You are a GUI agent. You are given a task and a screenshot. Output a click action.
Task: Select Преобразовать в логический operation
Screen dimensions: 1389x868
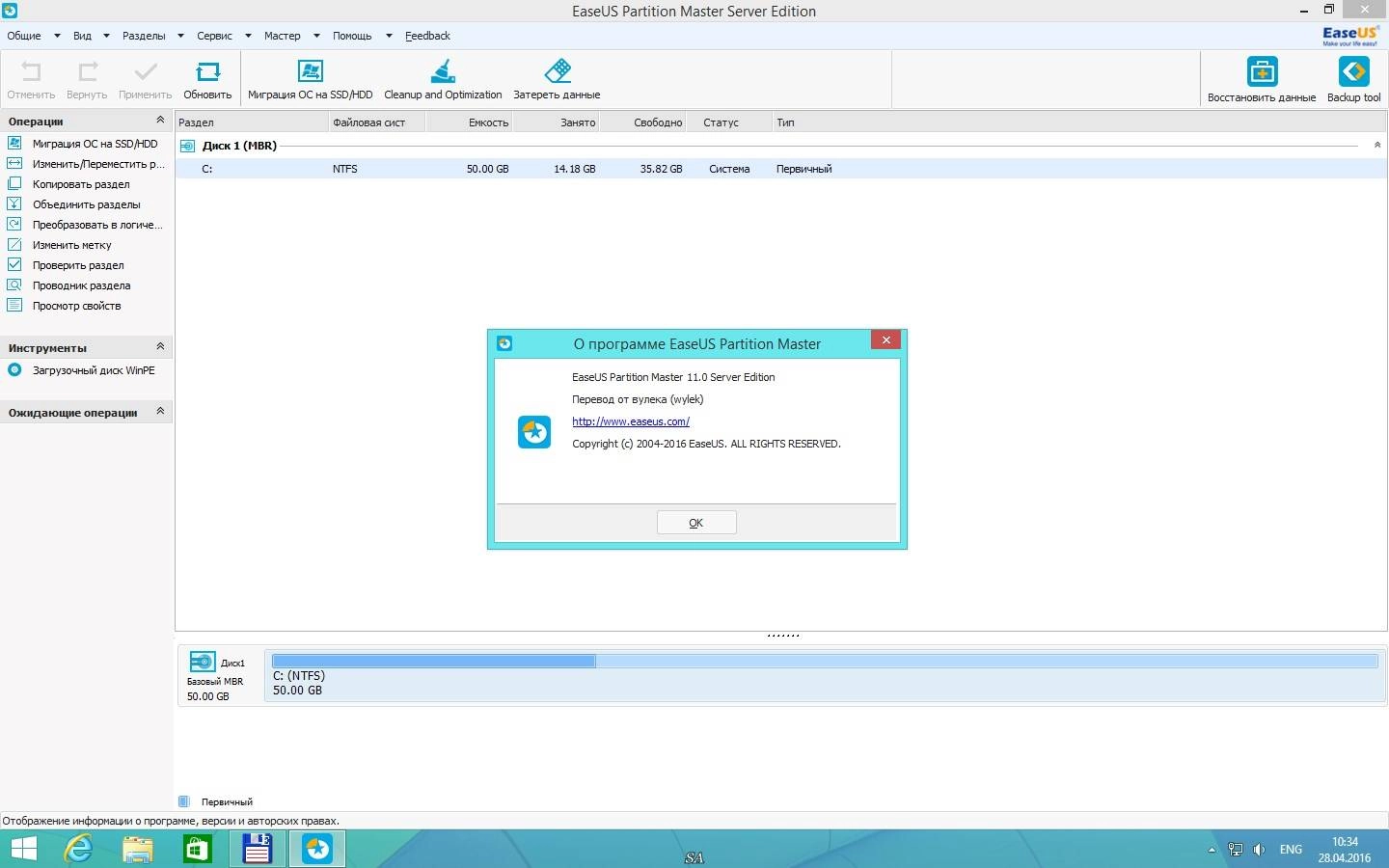coord(97,225)
